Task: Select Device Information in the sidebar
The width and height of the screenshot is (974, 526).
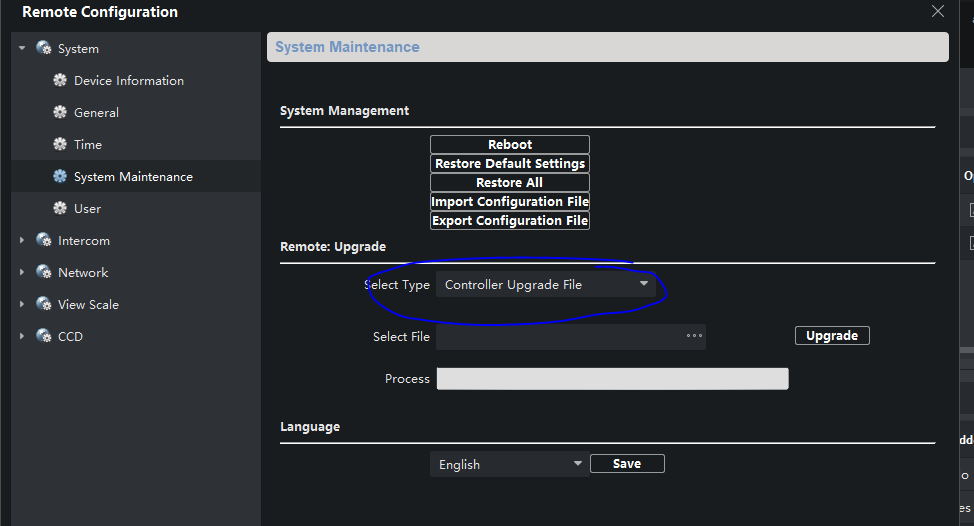Action: tap(128, 81)
